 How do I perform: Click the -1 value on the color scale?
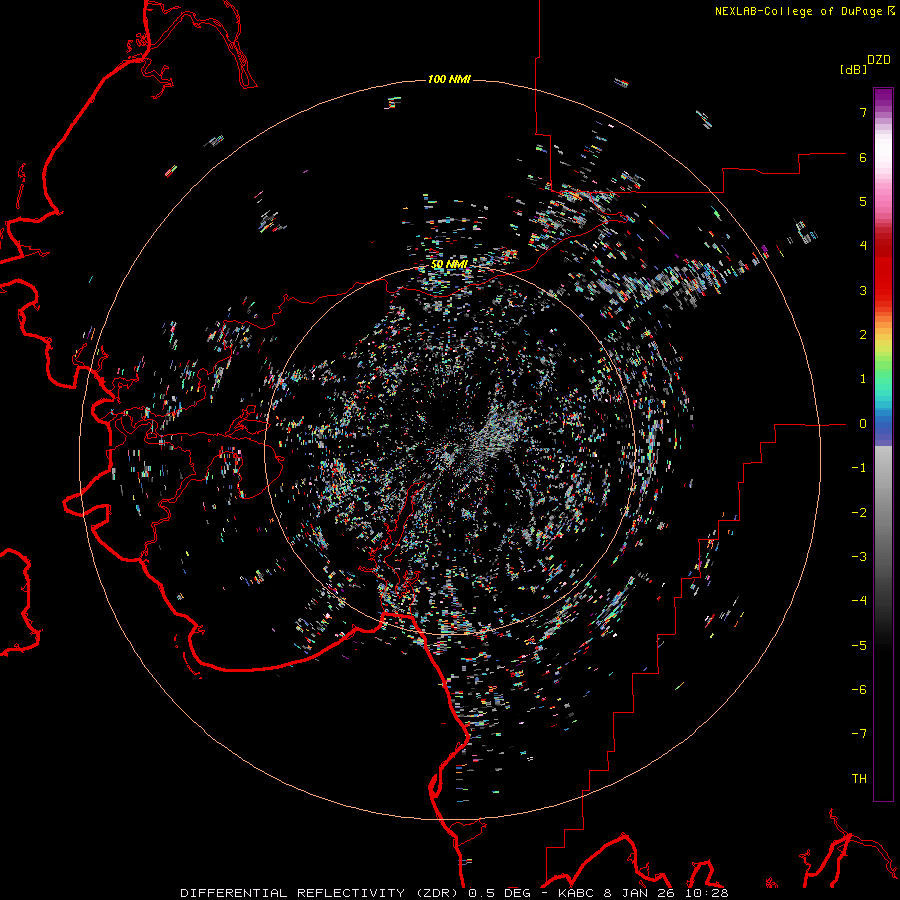point(859,468)
